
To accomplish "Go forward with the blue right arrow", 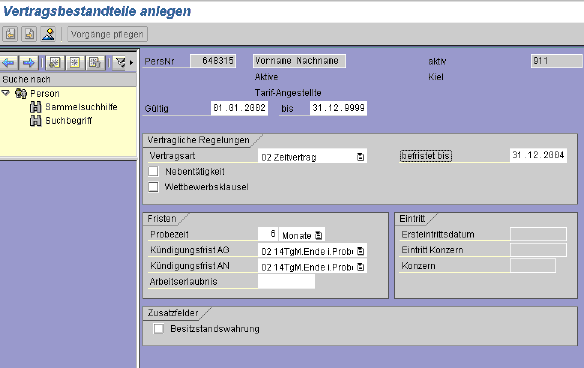I will click(29, 63).
